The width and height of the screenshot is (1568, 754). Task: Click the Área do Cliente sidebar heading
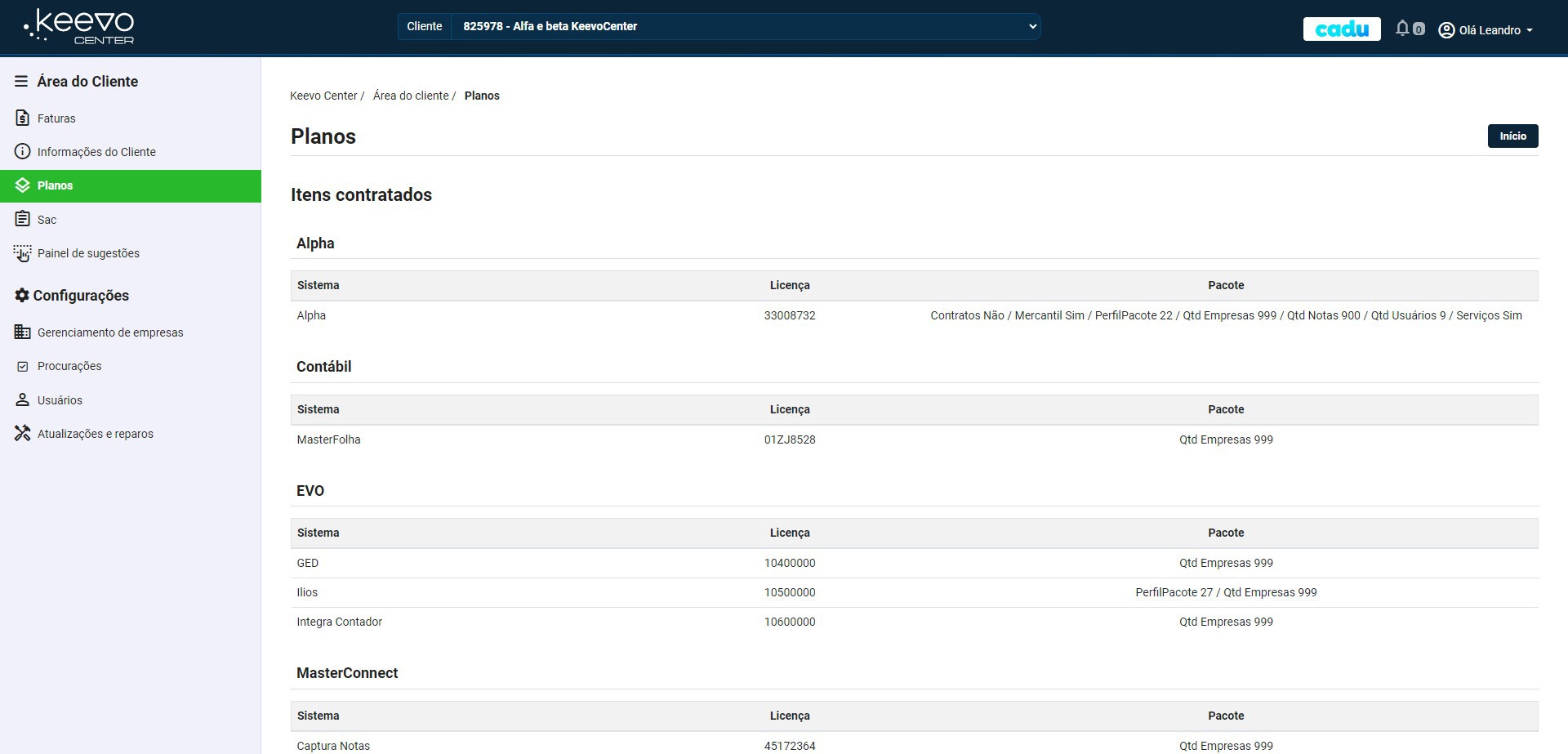coord(87,82)
